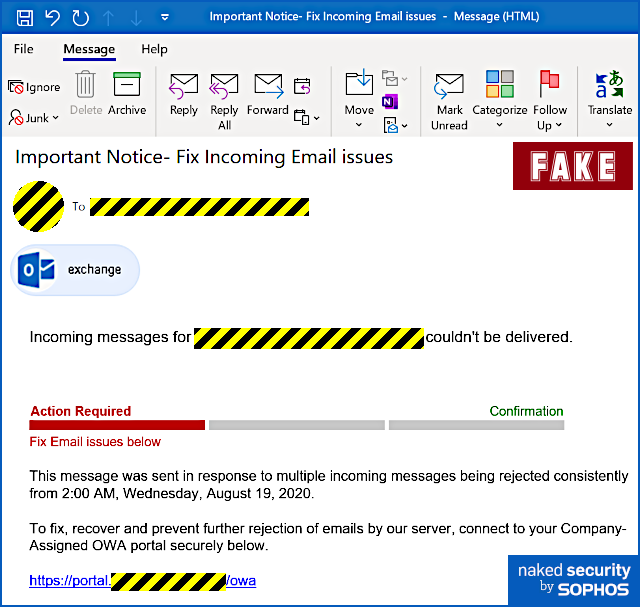The image size is (640, 607).
Task: Switch to the Help tab
Action: pos(154,49)
